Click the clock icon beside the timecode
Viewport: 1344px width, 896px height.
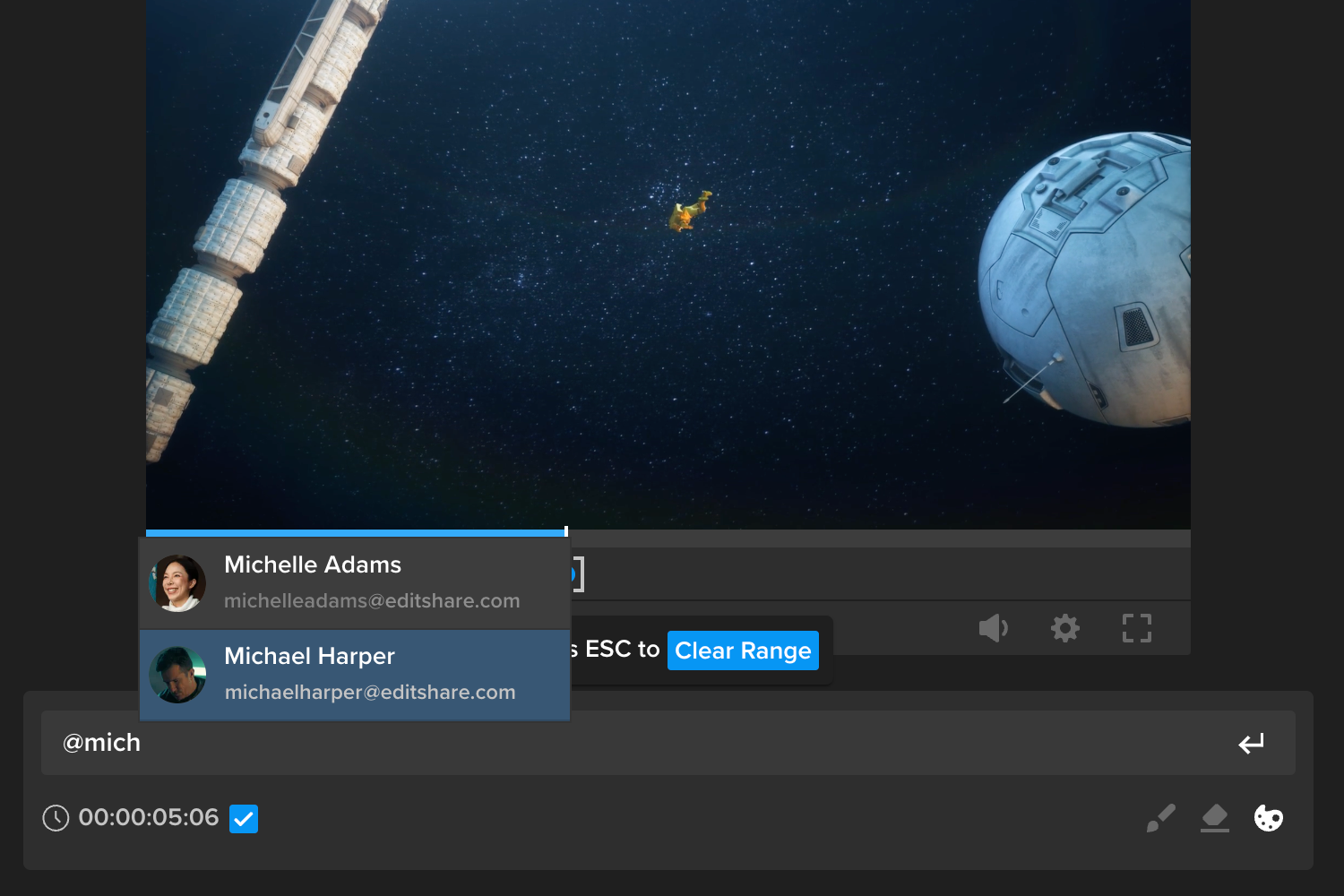55,818
